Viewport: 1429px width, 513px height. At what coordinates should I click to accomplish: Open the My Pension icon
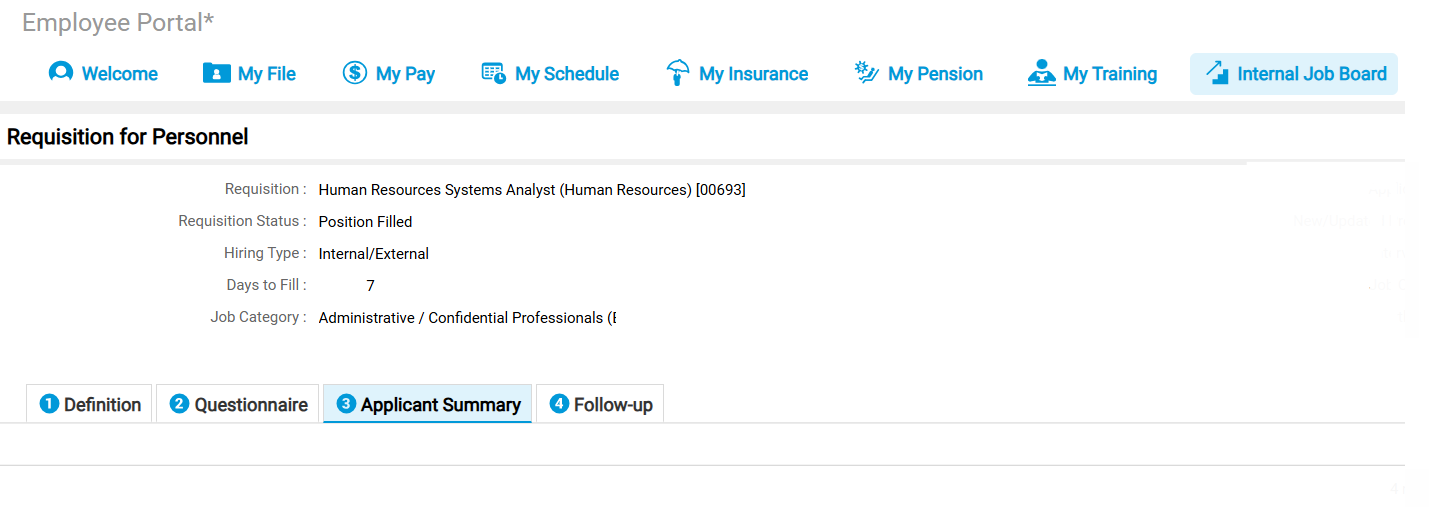coord(866,73)
